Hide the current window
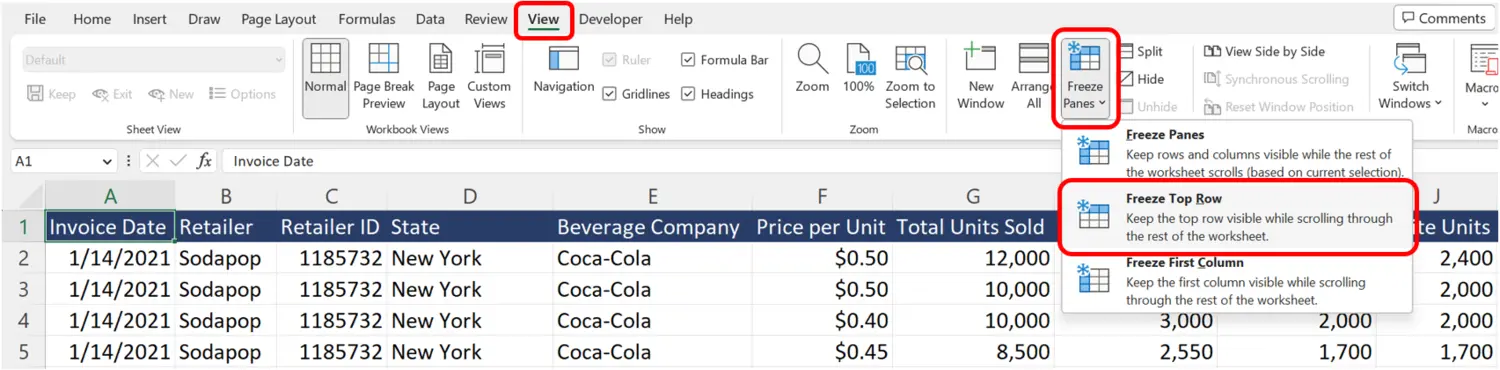Image resolution: width=1500 pixels, height=370 pixels. point(1141,79)
